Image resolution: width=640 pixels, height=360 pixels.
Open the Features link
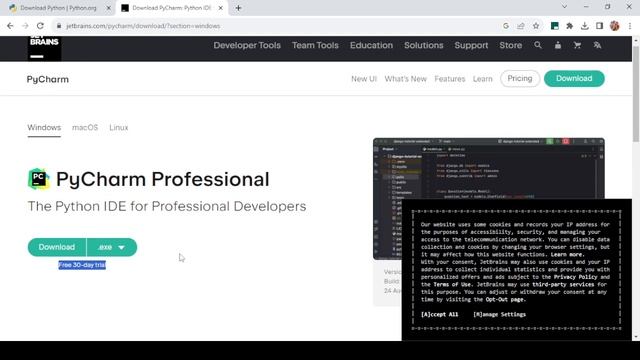click(x=450, y=79)
